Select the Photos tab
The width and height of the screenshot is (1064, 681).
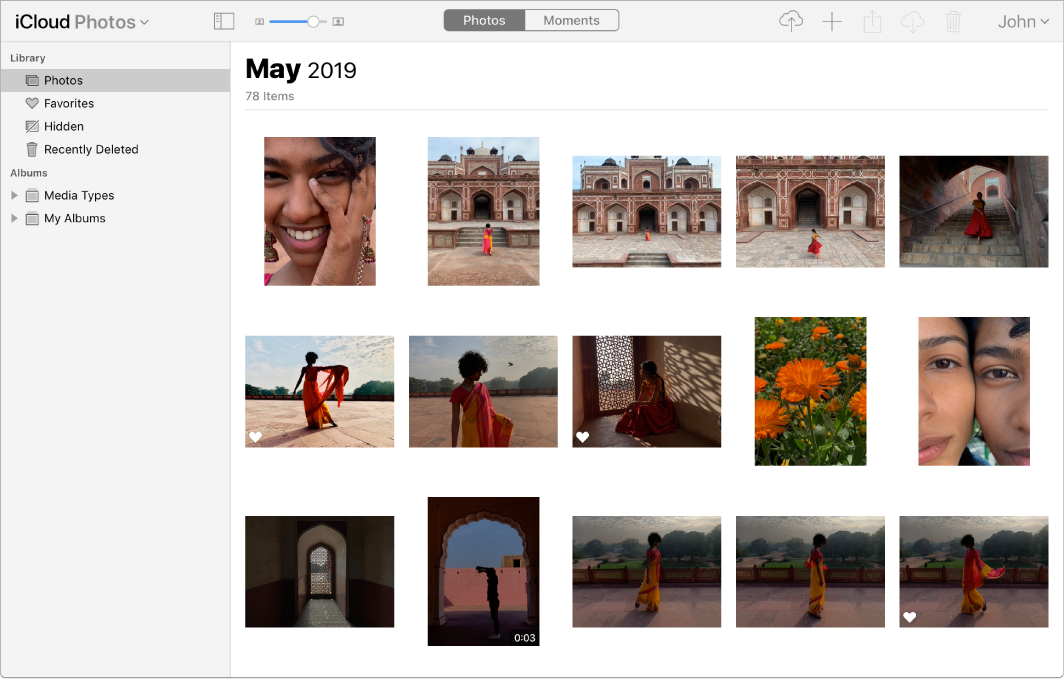click(484, 20)
